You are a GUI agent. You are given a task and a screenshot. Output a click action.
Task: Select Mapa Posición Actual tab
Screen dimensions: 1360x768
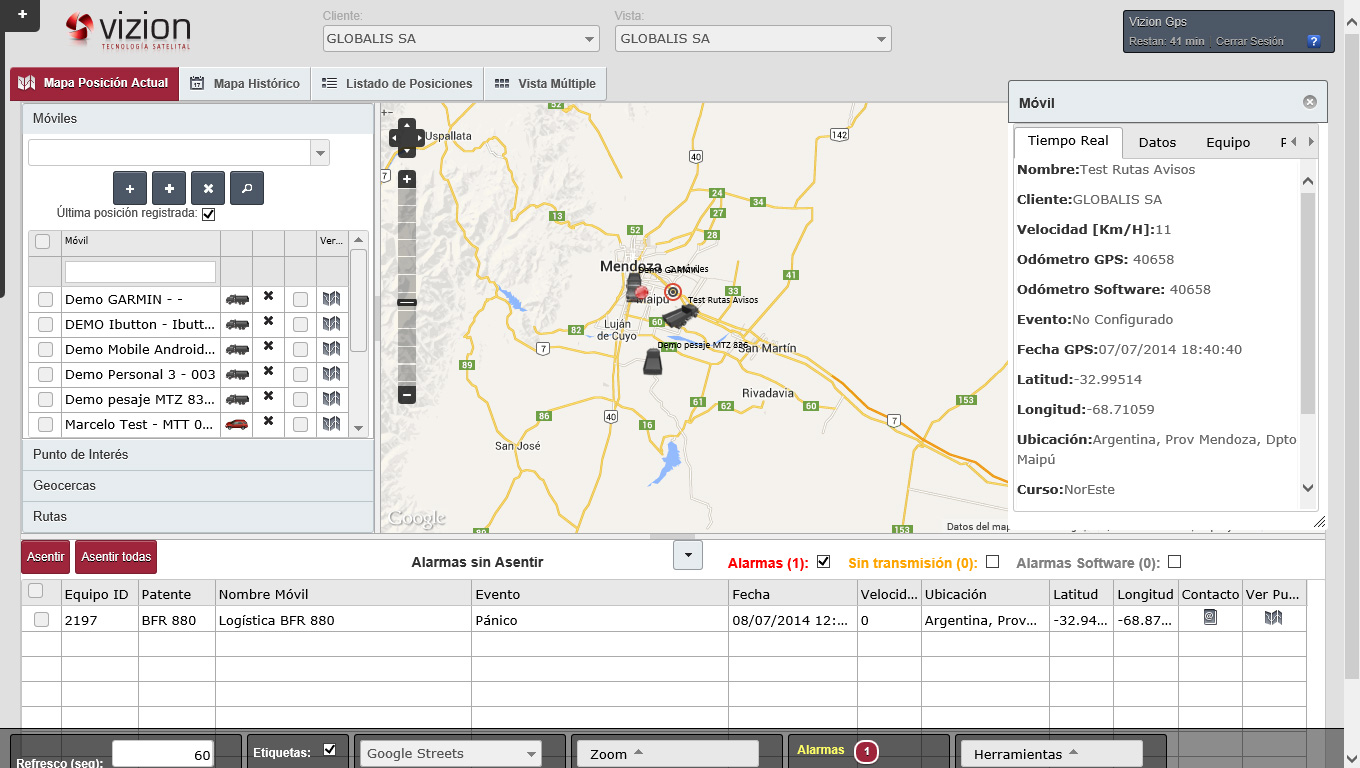[x=94, y=84]
